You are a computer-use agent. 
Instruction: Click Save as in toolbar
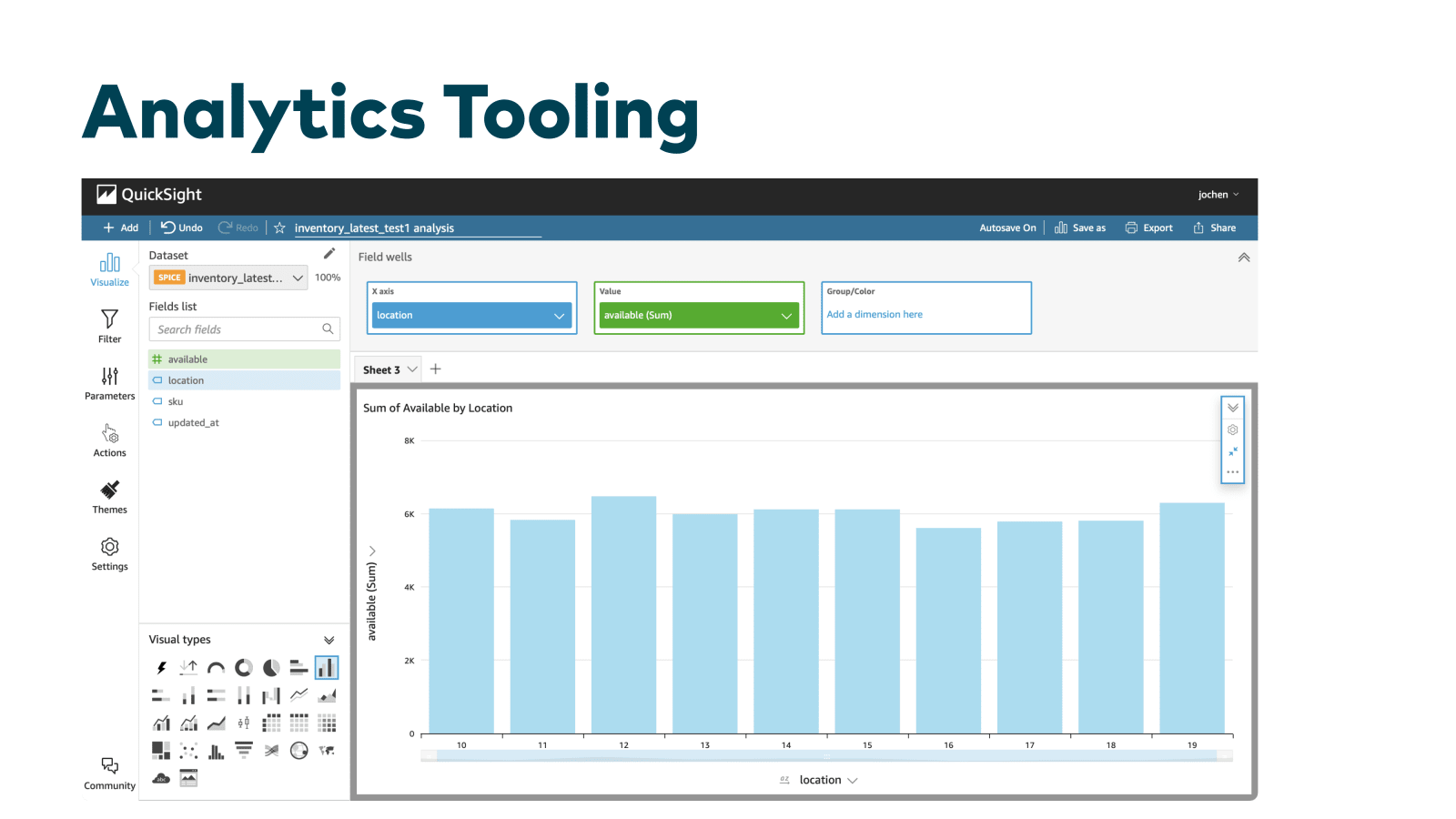[1080, 227]
